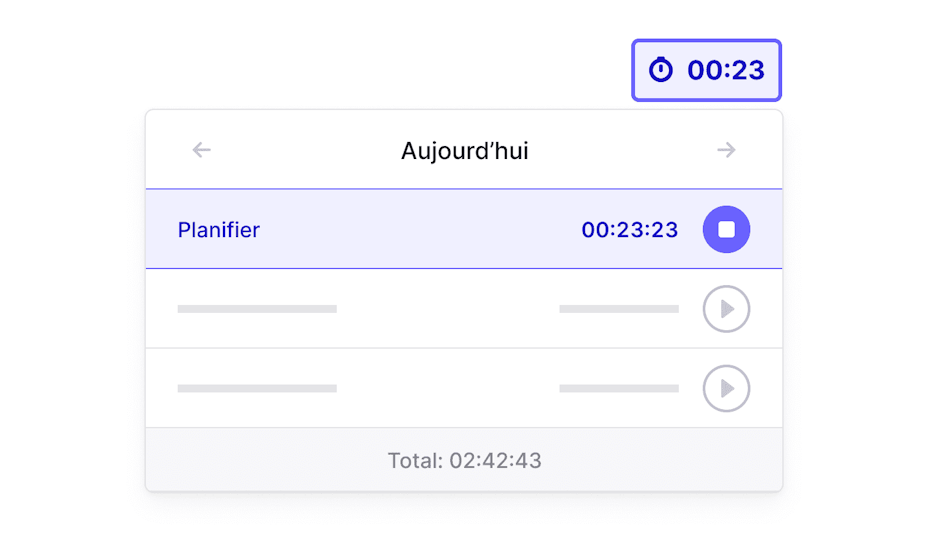The width and height of the screenshot is (928, 533).
Task: Stop the running Planifier timer
Action: pyautogui.click(x=726, y=230)
